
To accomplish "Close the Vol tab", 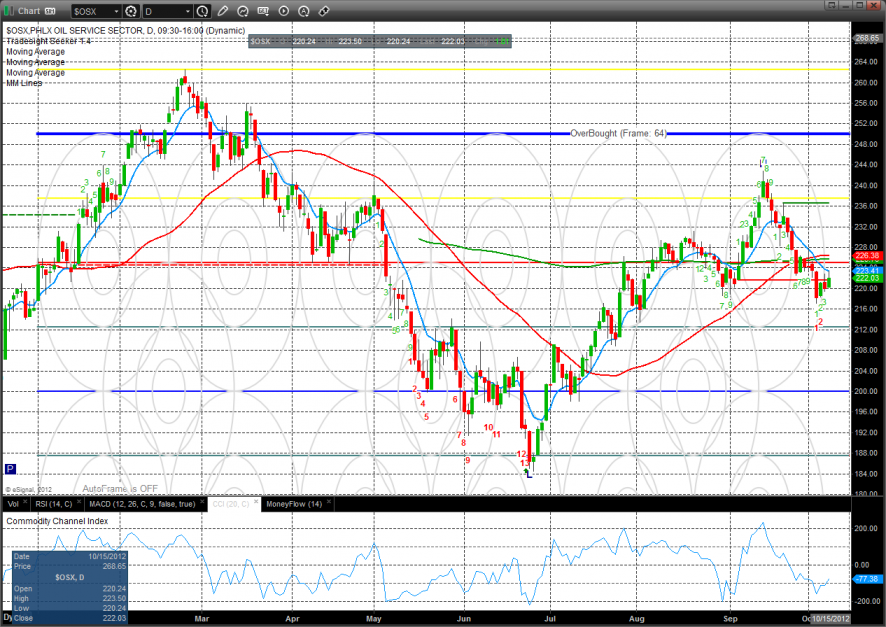I will 25,502.
